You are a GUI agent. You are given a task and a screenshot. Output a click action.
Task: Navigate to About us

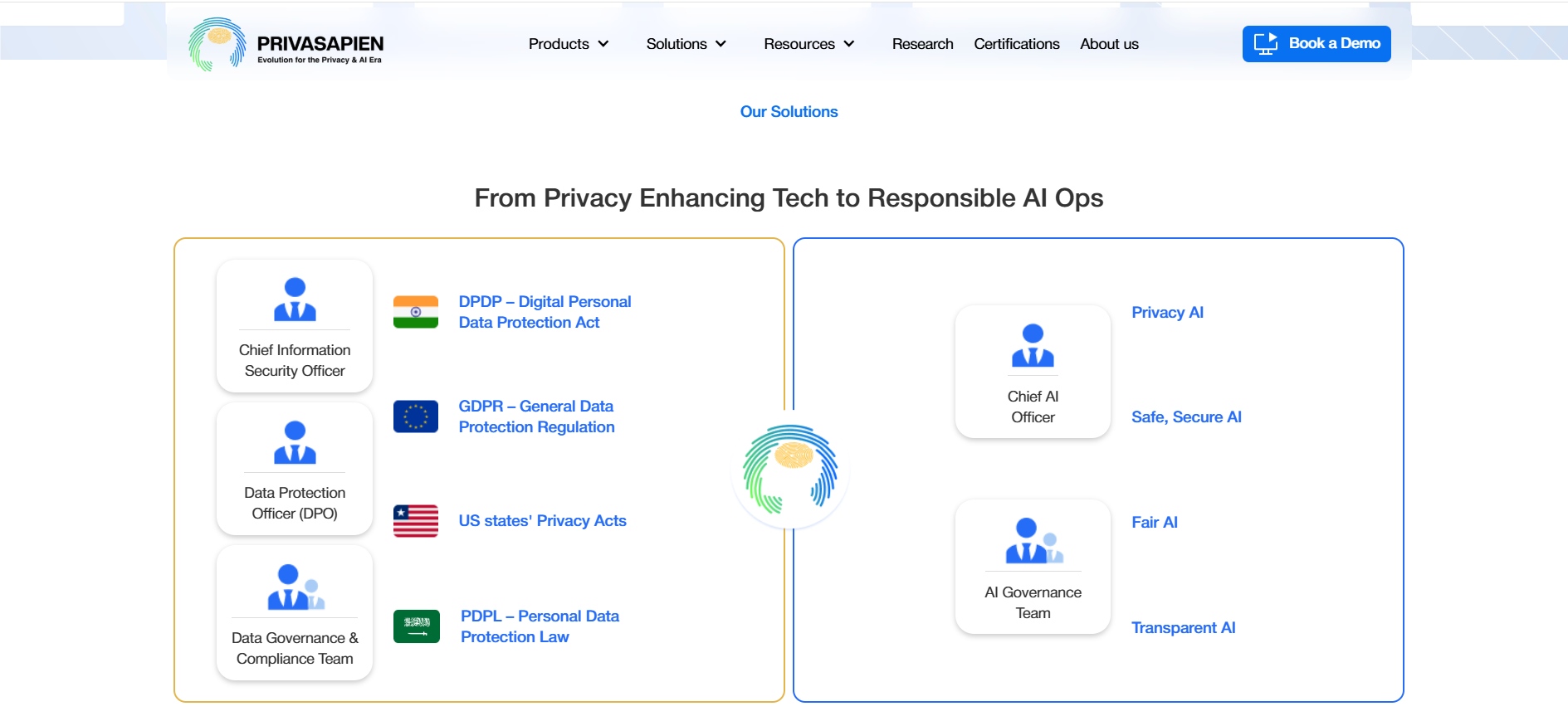(1109, 44)
